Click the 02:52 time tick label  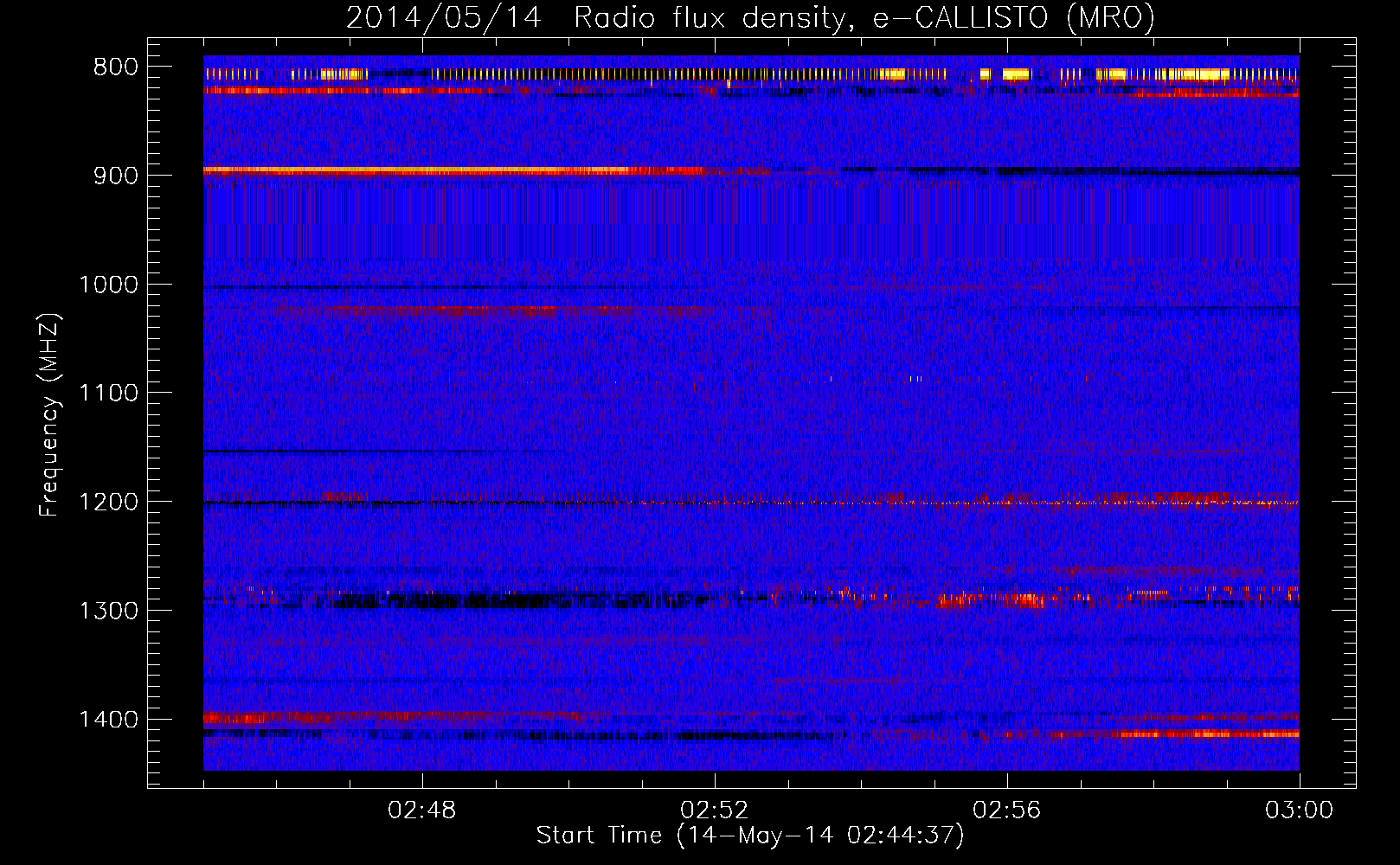pyautogui.click(x=715, y=811)
